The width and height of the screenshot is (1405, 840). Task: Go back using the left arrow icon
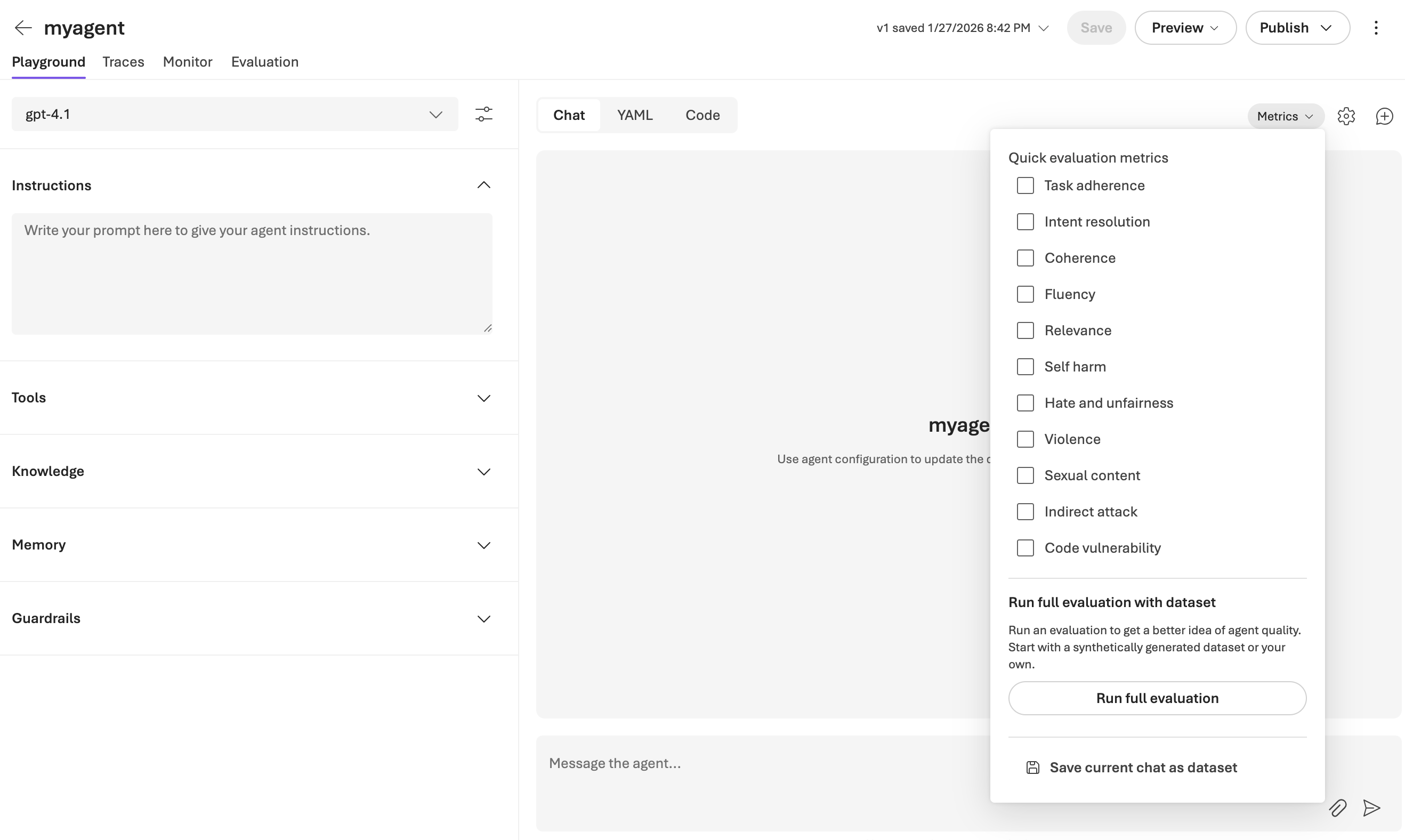[x=23, y=27]
